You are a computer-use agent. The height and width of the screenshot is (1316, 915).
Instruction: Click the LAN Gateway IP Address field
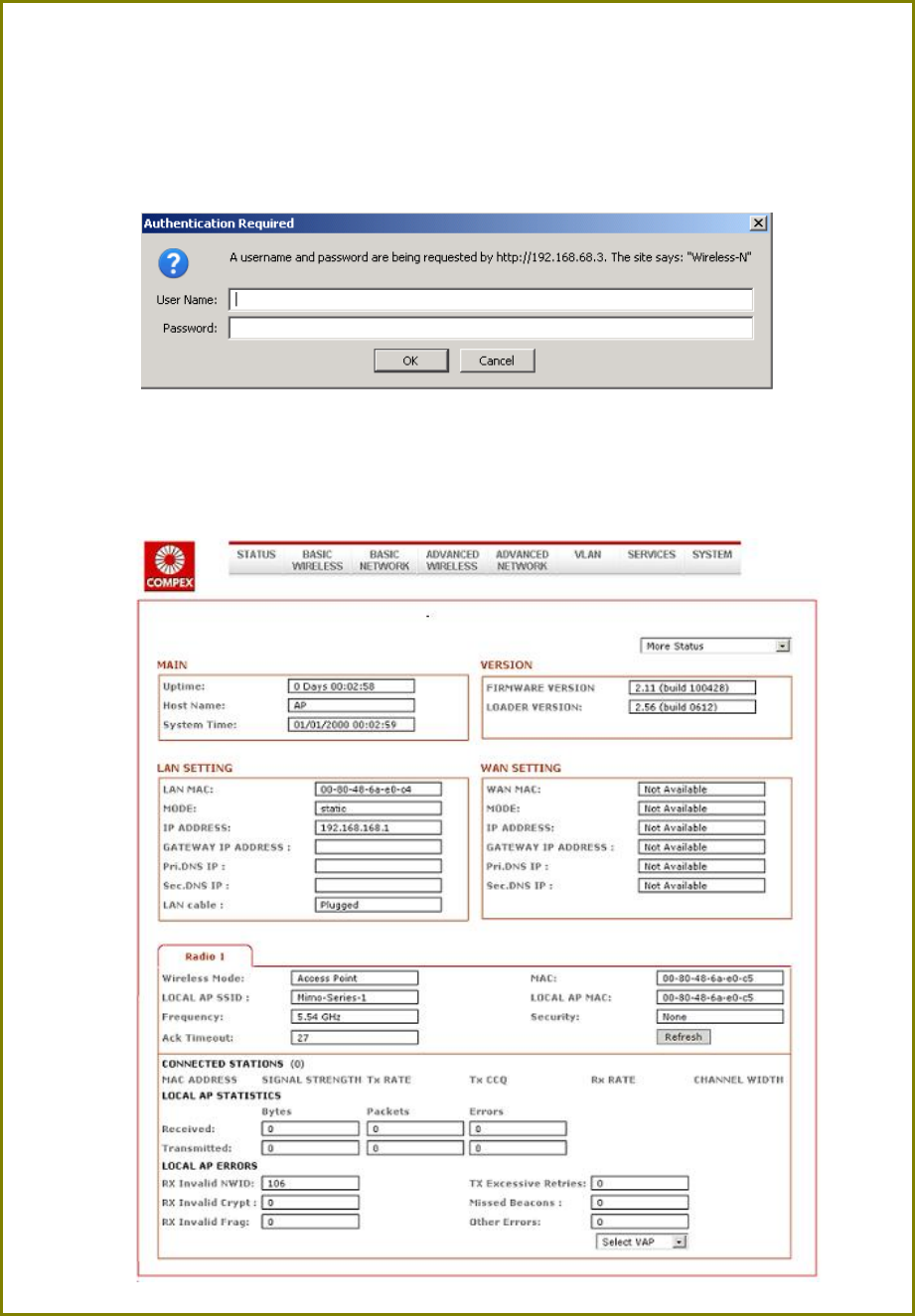379,847
